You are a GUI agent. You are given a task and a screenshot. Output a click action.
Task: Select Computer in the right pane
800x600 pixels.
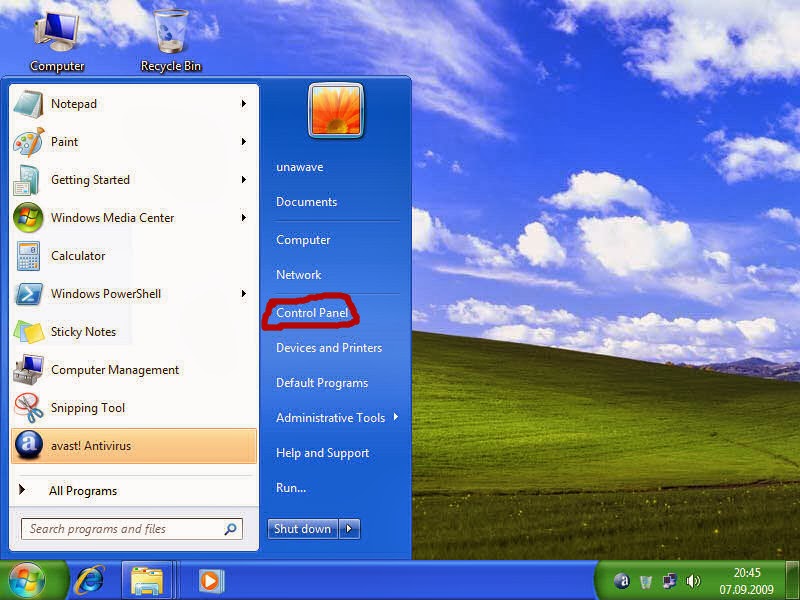tap(303, 240)
